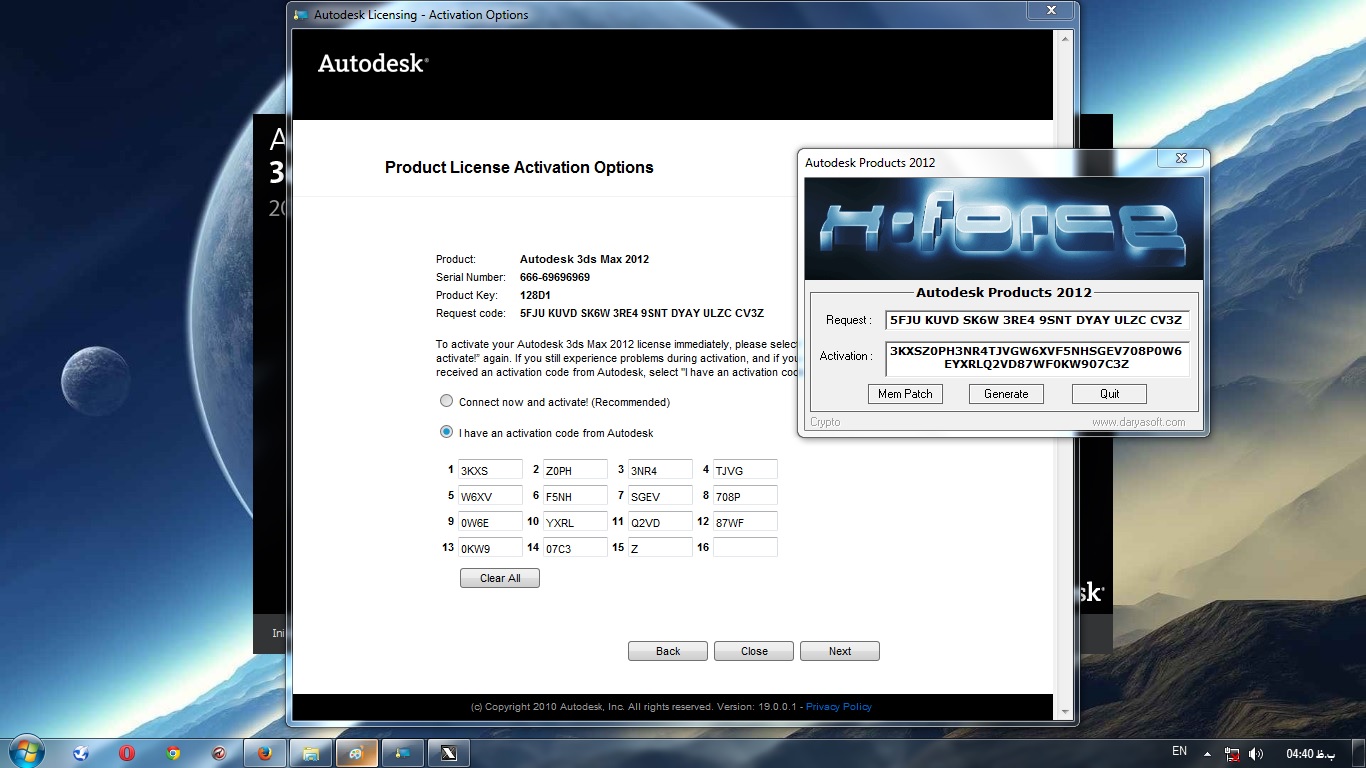Click the Close button beside Back

754,651
